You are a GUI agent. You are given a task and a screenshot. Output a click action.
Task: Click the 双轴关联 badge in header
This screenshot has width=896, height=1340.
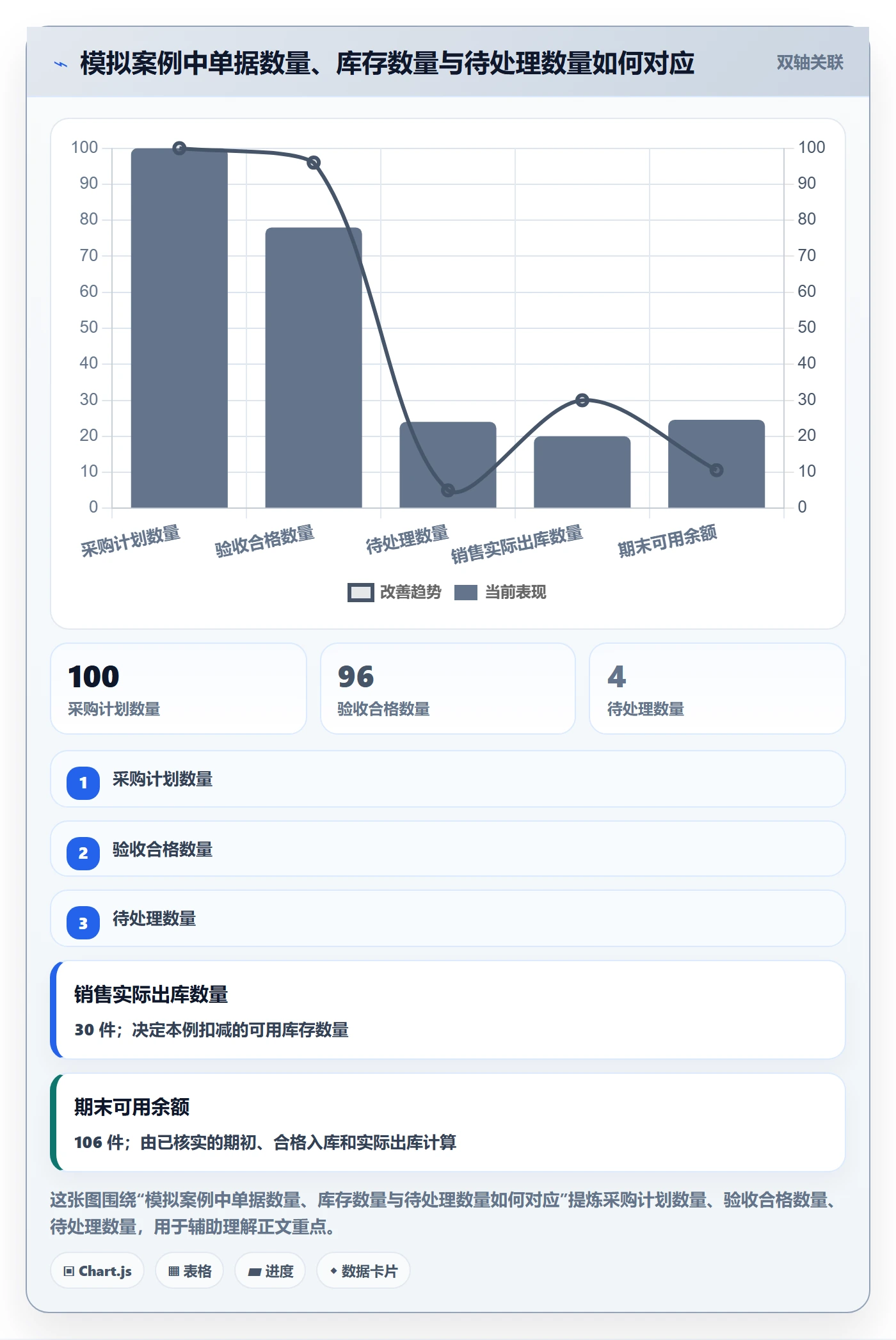point(810,63)
